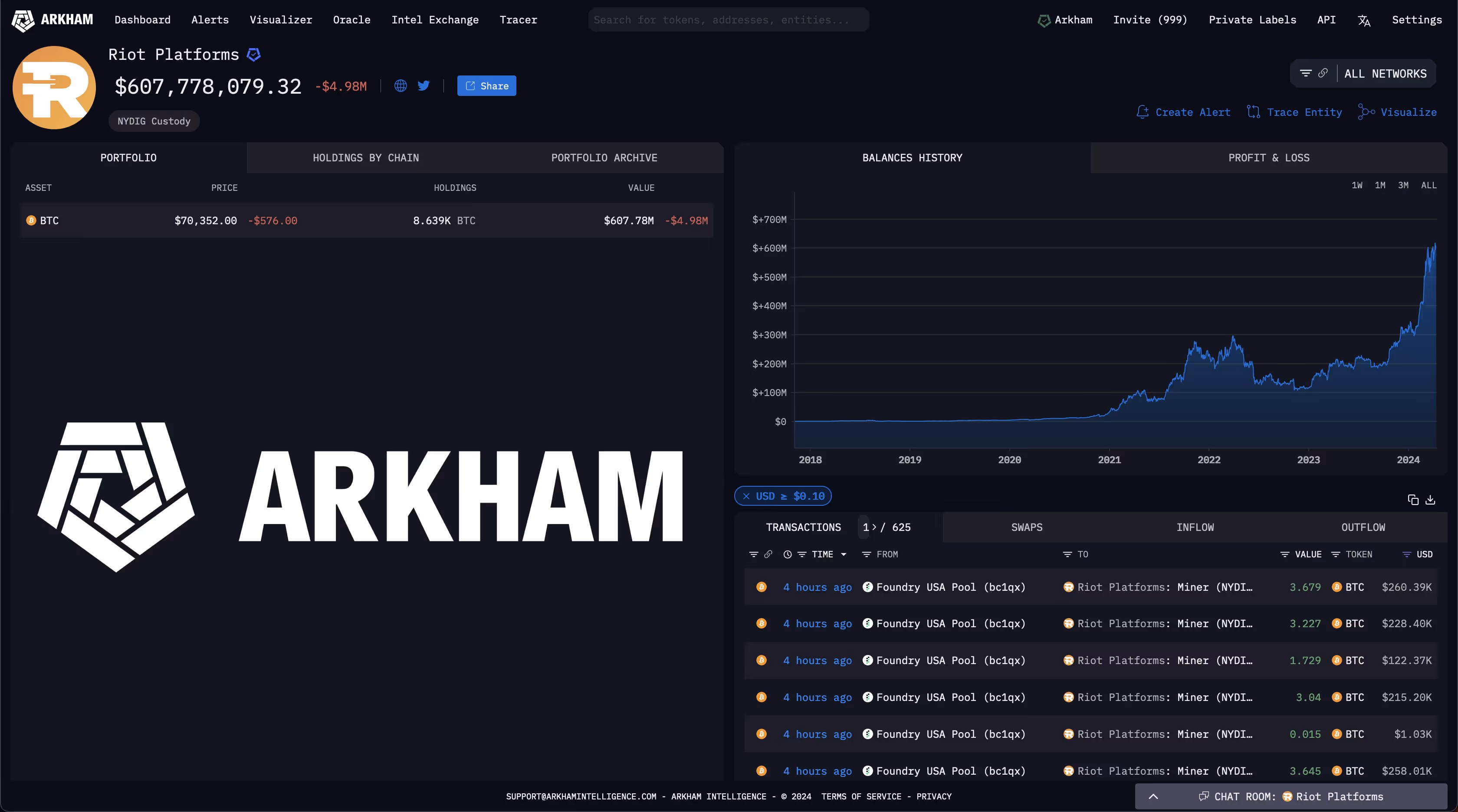Viewport: 1458px width, 812px height.
Task: Select the 3M chart range
Action: (1403, 185)
